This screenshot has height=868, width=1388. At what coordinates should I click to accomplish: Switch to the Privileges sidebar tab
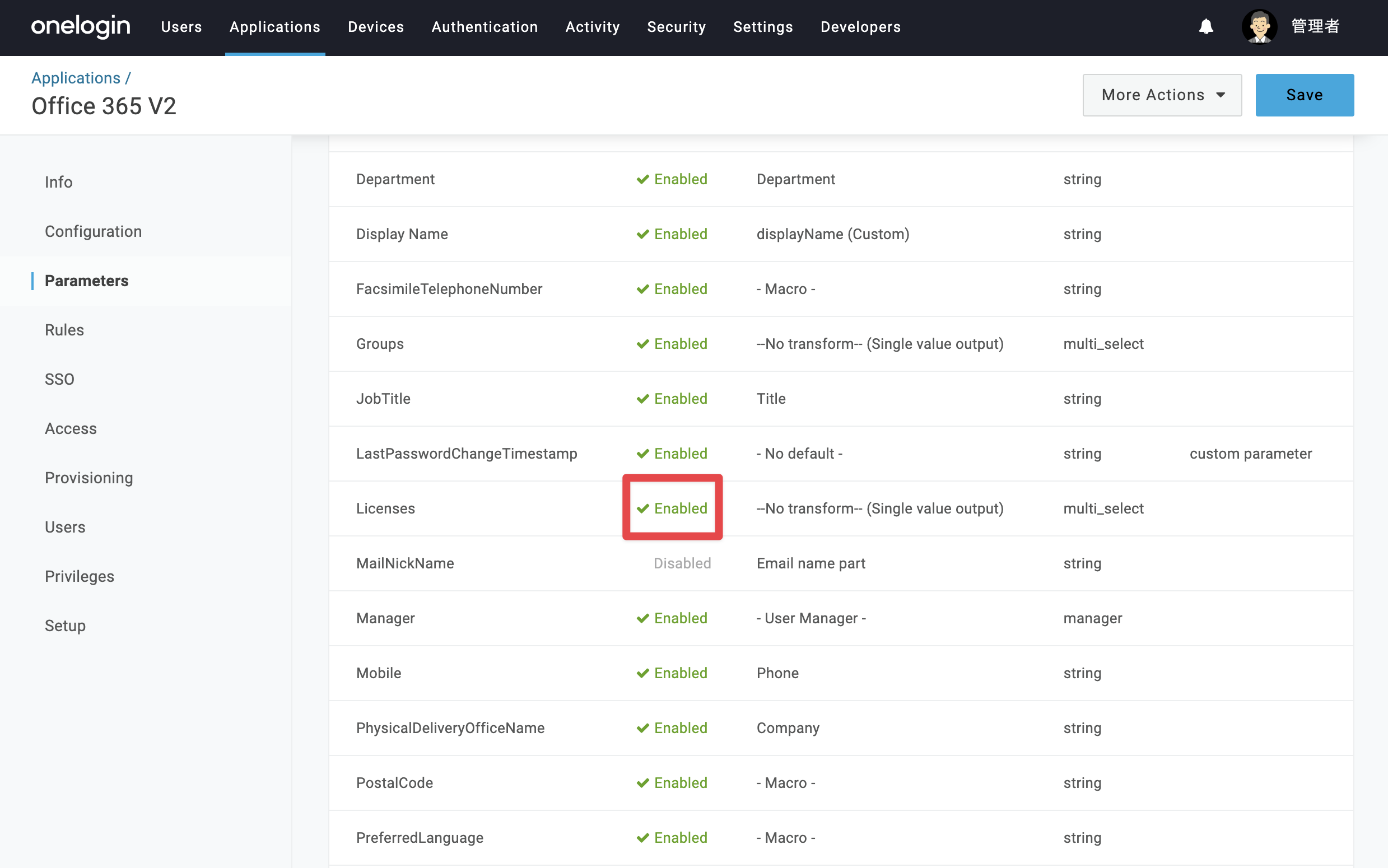[x=80, y=577]
